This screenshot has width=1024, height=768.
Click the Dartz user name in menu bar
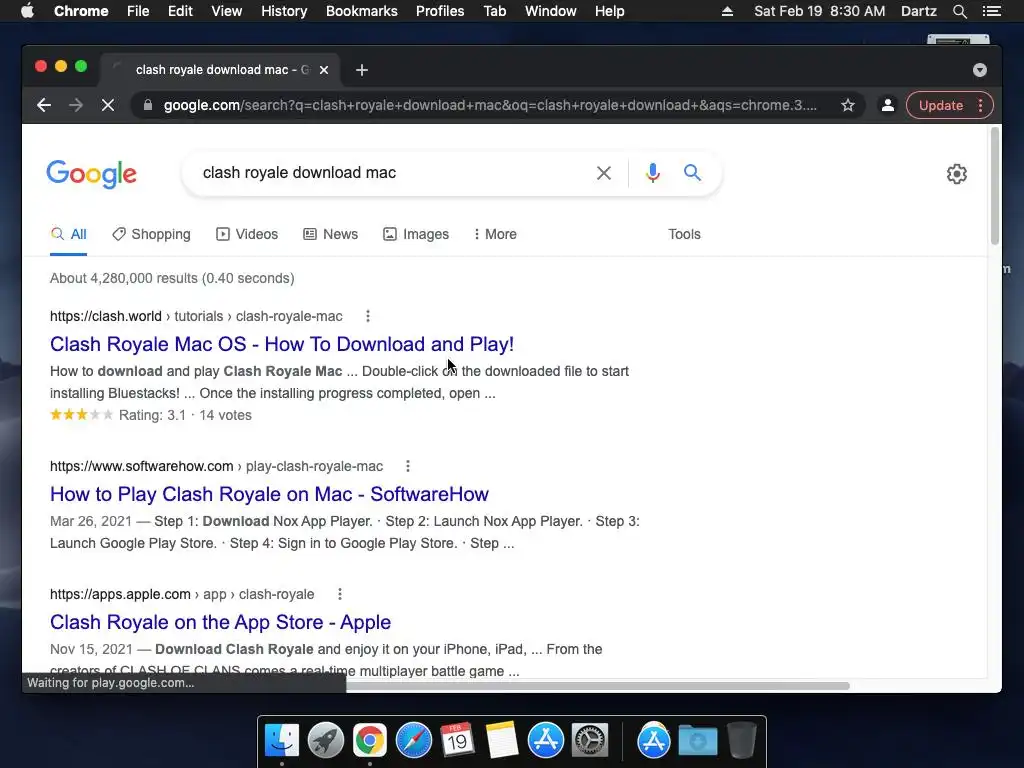(x=918, y=11)
